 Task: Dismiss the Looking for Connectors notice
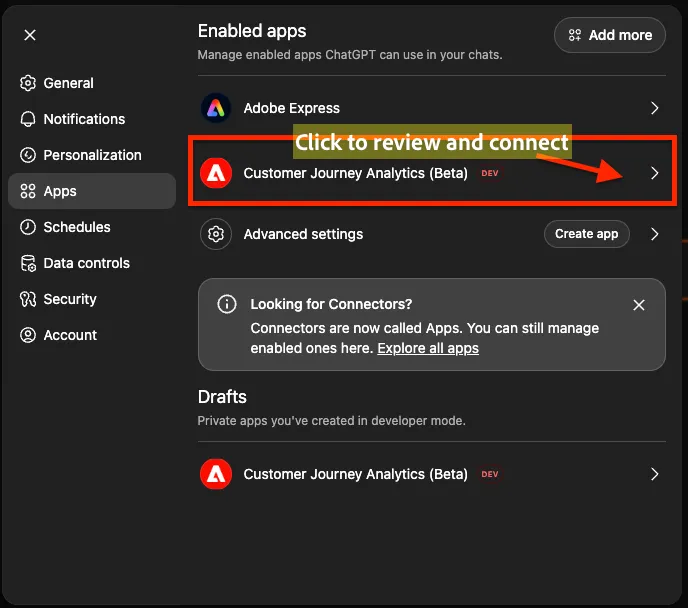(x=639, y=305)
